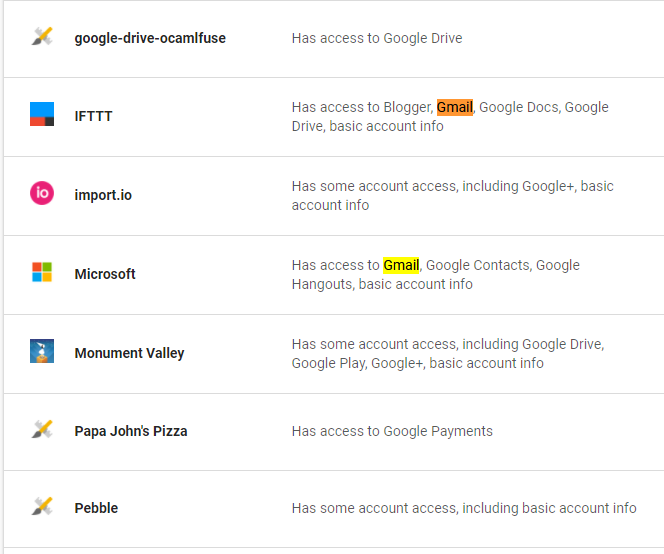Click the Pebble app icon
This screenshot has width=664, height=554.
pos(41,508)
